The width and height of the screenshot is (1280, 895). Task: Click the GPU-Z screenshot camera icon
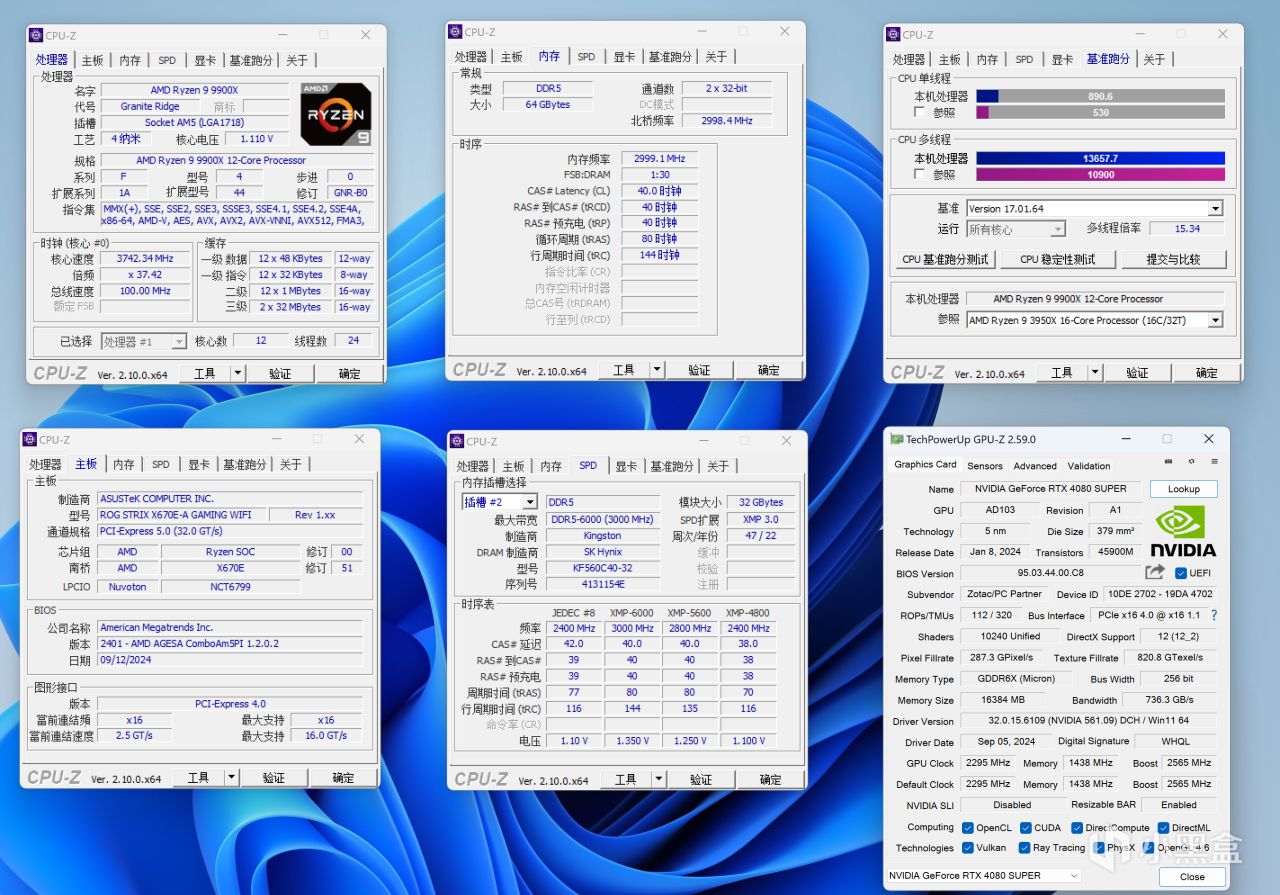(1168, 462)
